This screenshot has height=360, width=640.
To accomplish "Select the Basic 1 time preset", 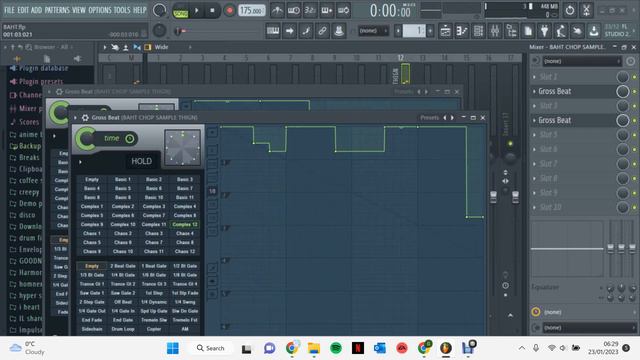I will [122, 179].
